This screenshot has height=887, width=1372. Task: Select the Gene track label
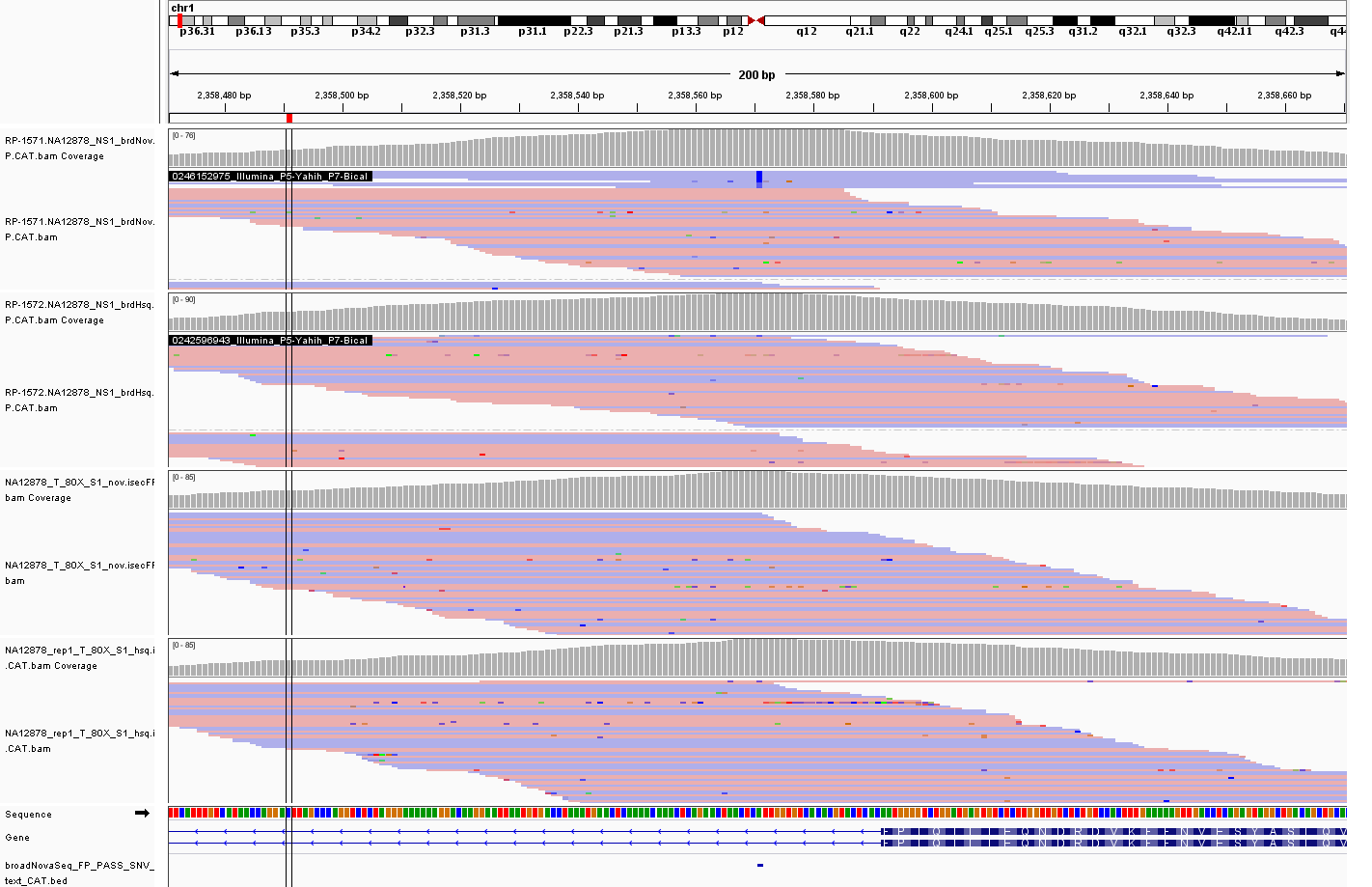coord(17,838)
